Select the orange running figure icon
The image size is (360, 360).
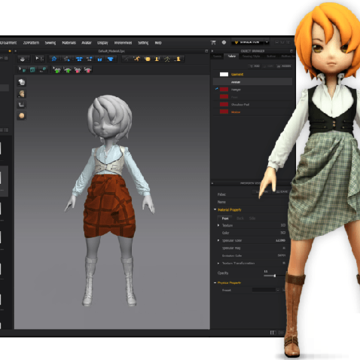[137, 59]
